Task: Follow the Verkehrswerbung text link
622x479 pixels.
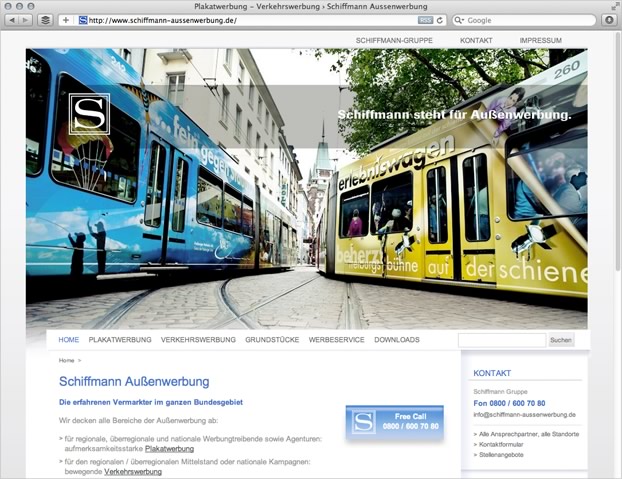Action: point(133,472)
